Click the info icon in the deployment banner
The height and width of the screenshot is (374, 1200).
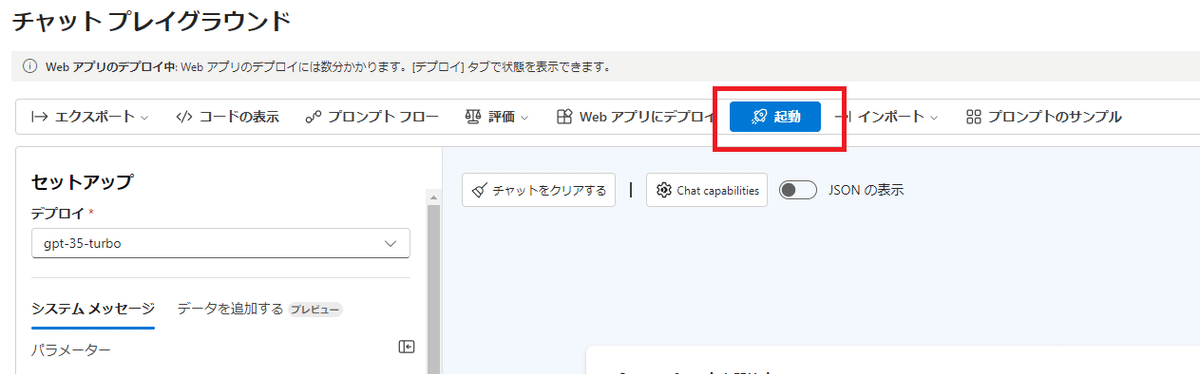tap(30, 68)
